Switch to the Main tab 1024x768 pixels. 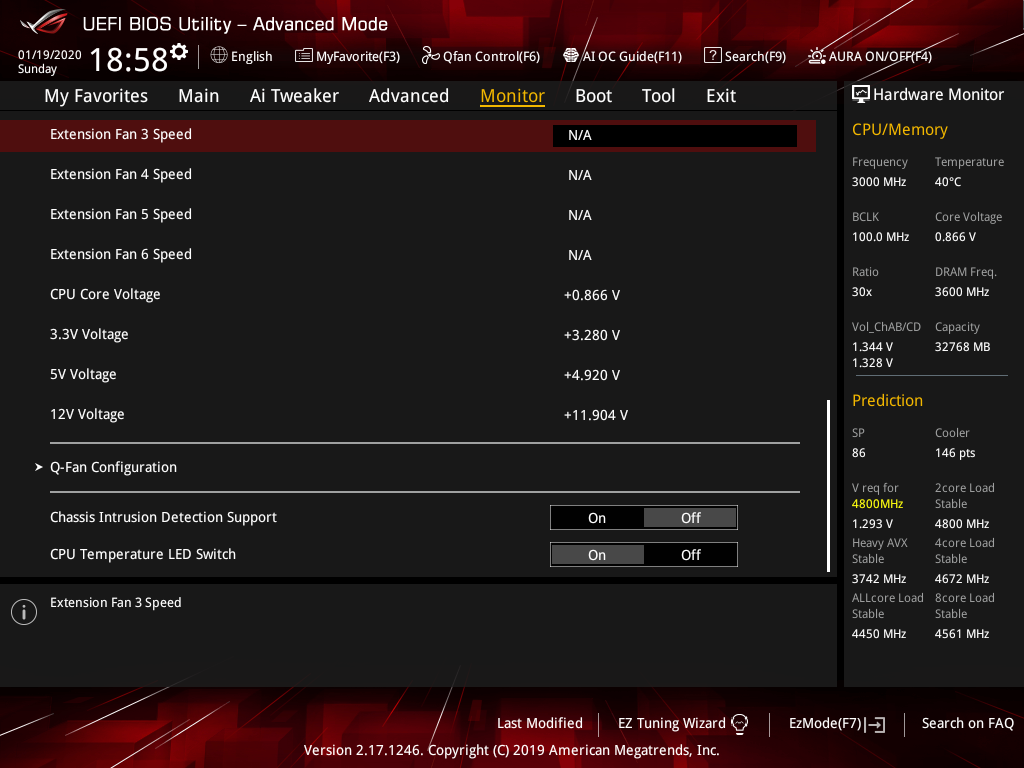click(199, 96)
